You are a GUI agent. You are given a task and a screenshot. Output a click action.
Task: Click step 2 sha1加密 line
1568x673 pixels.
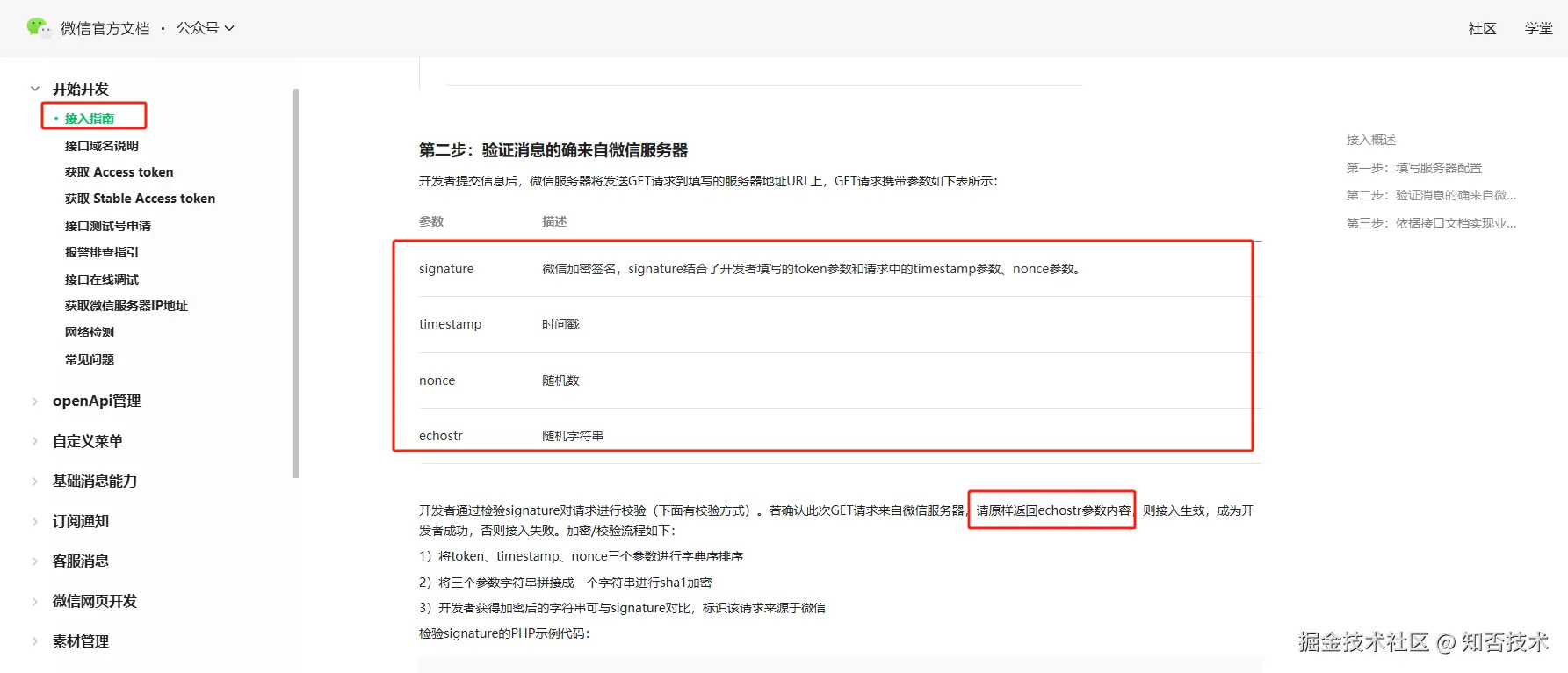pos(566,583)
